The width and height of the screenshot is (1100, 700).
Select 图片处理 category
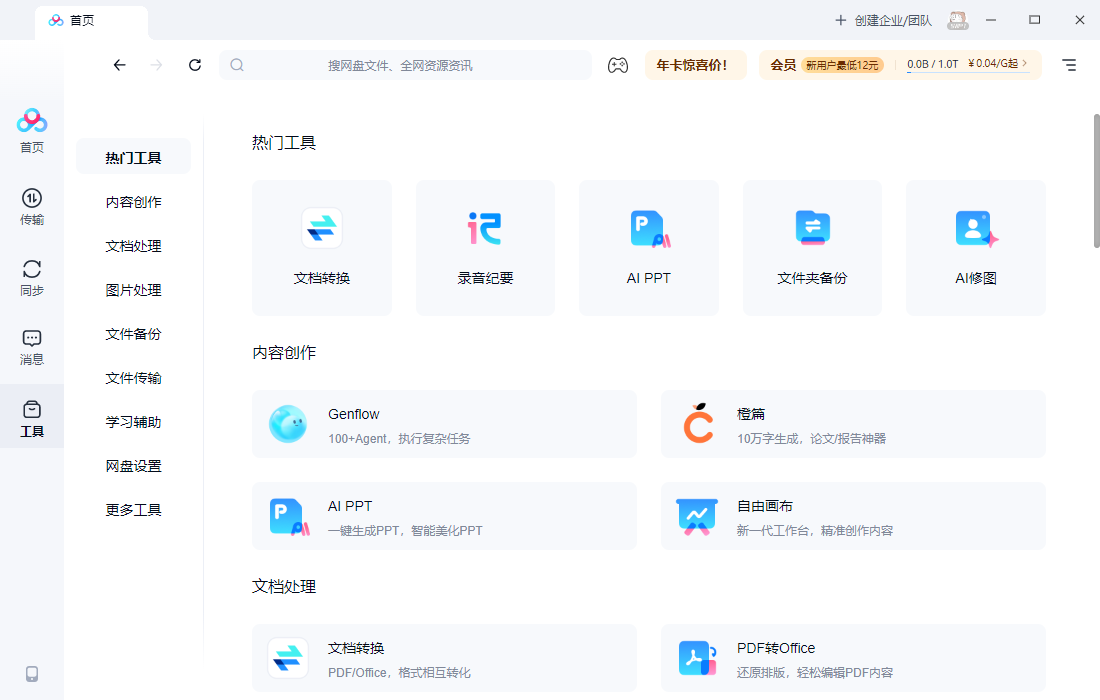tap(133, 290)
